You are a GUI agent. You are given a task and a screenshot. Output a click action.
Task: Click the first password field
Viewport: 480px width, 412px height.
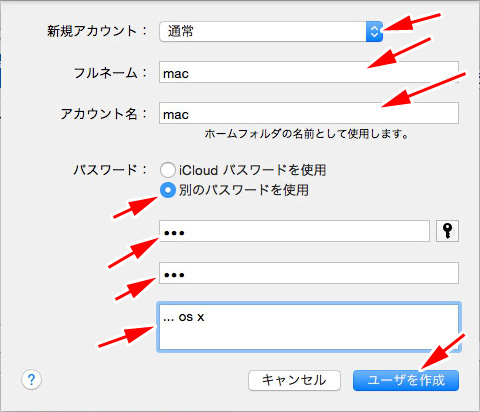[294, 231]
